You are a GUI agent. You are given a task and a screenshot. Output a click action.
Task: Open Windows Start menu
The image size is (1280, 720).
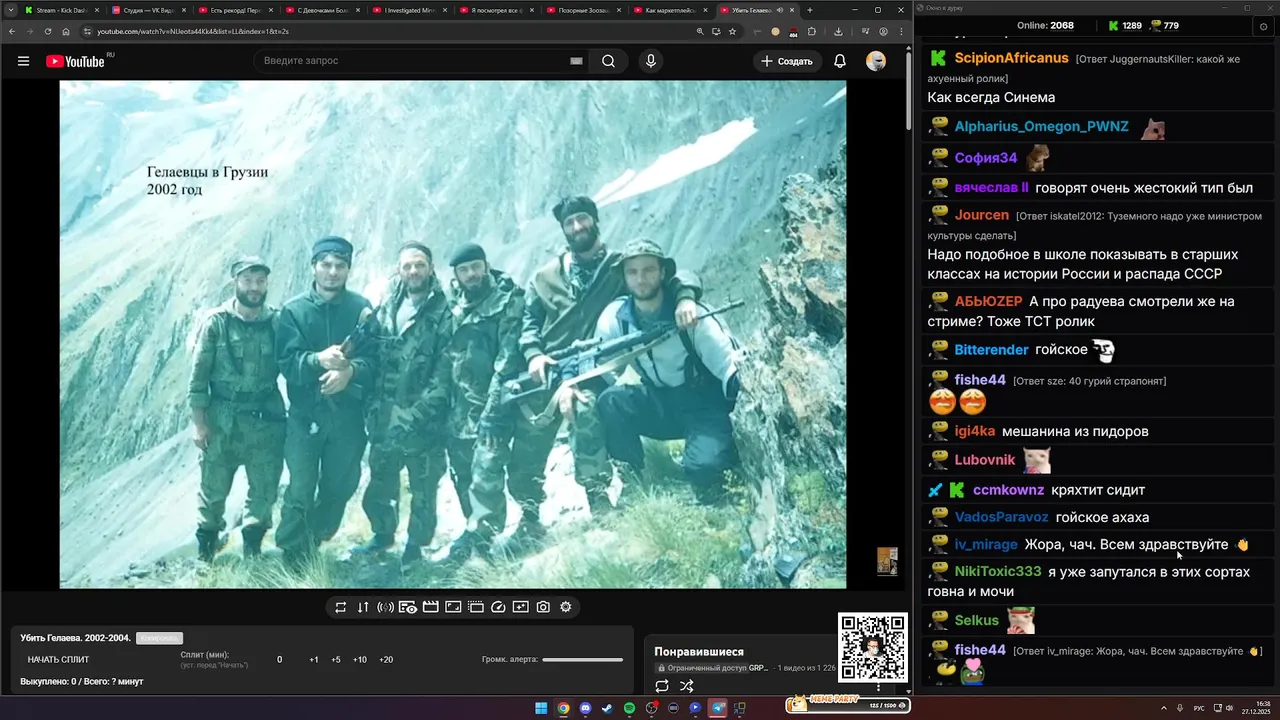click(x=541, y=708)
